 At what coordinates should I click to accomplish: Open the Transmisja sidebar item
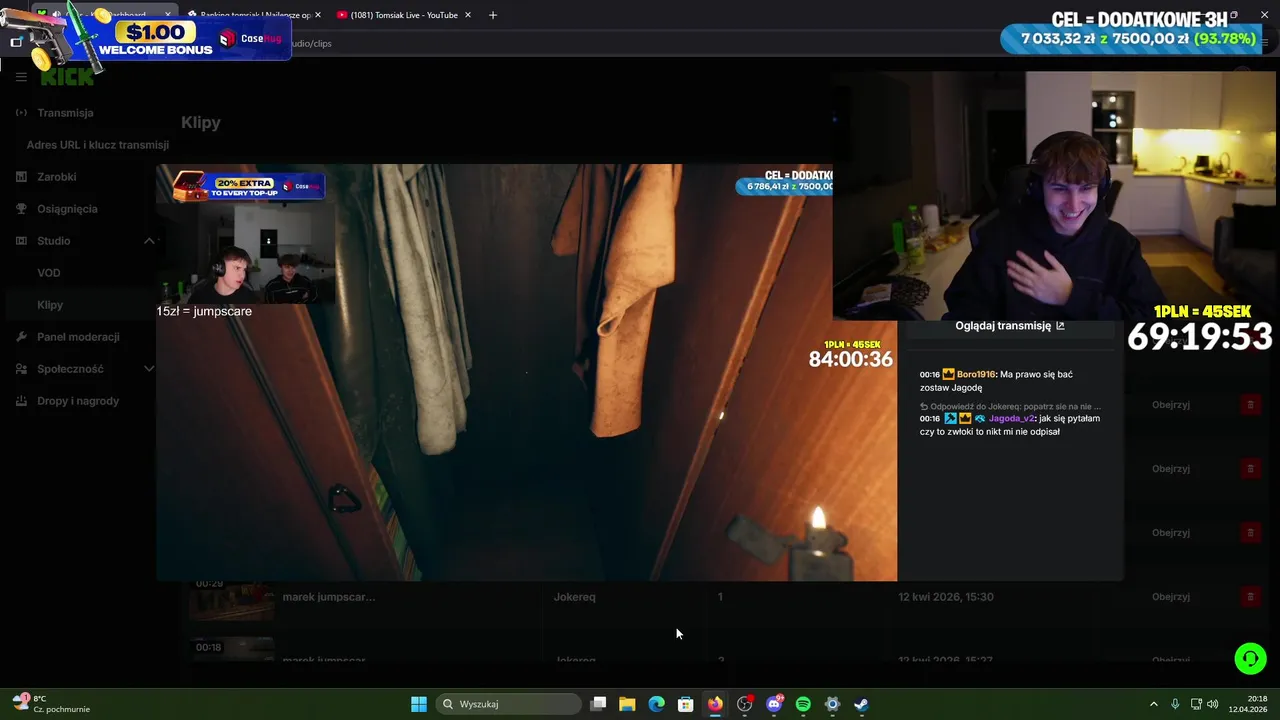[x=65, y=113]
